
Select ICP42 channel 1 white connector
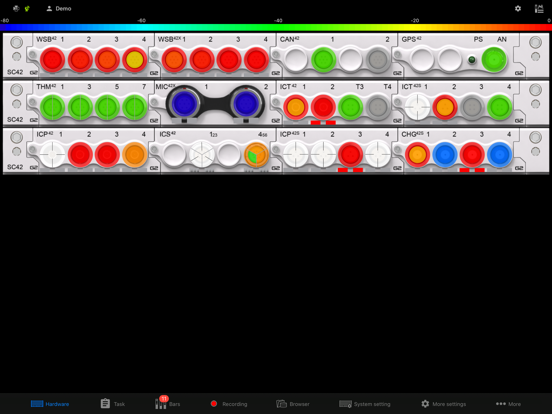pyautogui.click(x=52, y=155)
